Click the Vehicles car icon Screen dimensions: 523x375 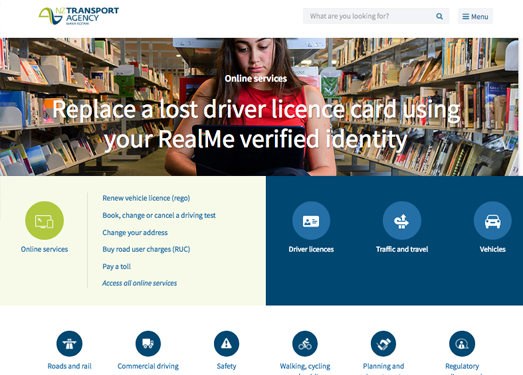coord(493,221)
